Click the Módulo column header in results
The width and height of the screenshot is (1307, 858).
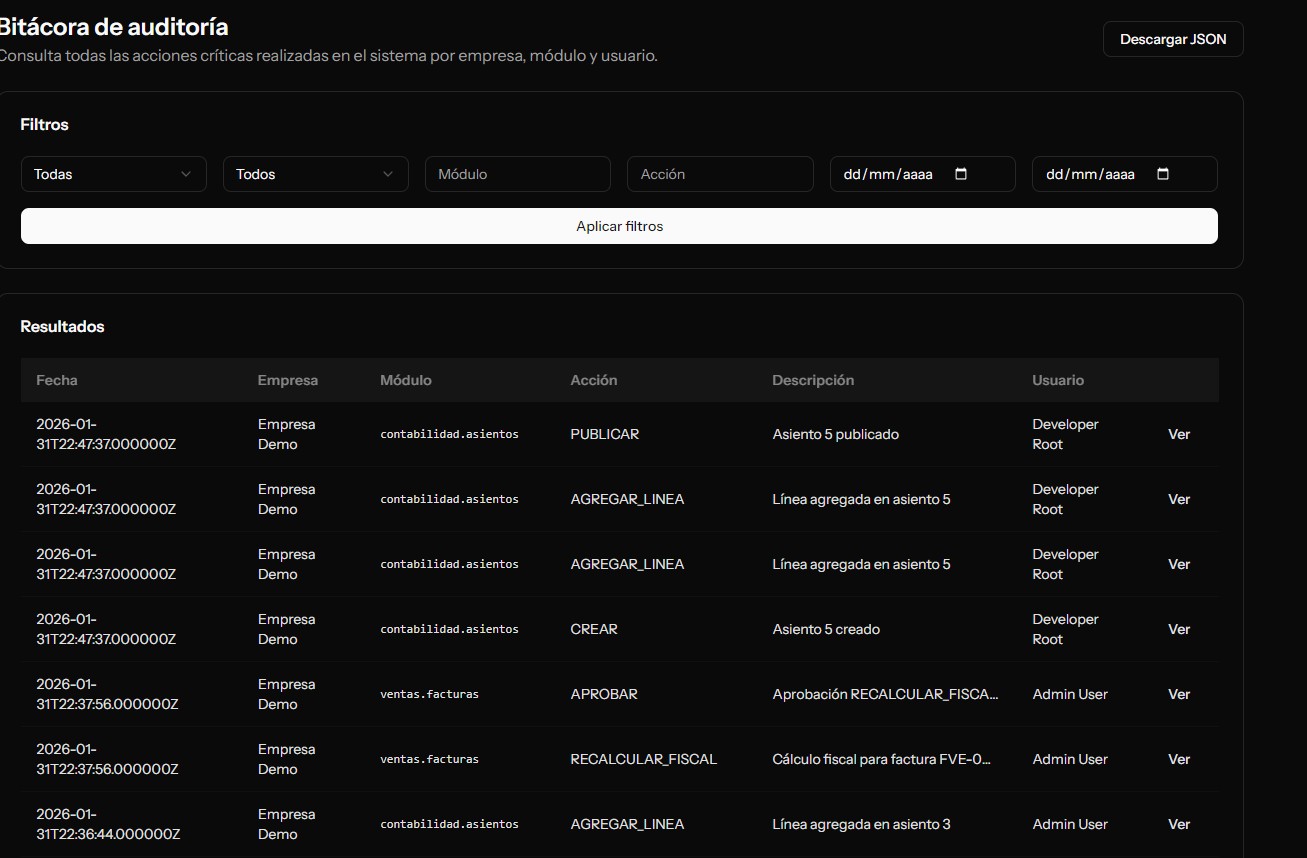pyautogui.click(x=405, y=380)
